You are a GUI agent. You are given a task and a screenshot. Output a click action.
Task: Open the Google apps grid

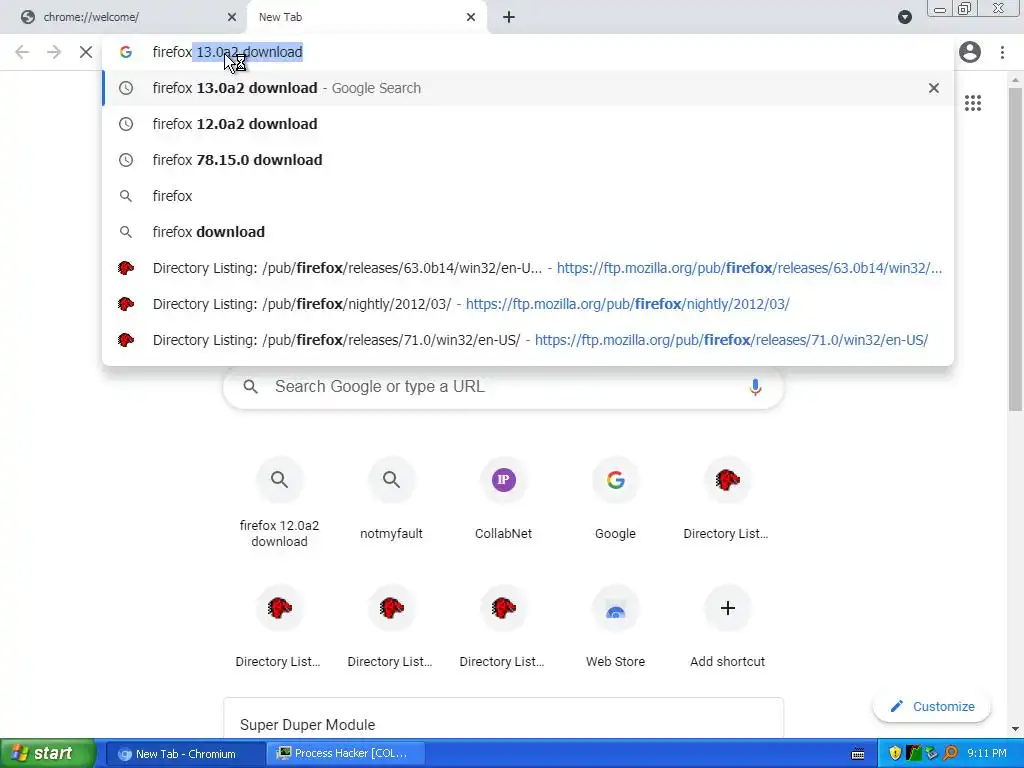click(x=973, y=103)
